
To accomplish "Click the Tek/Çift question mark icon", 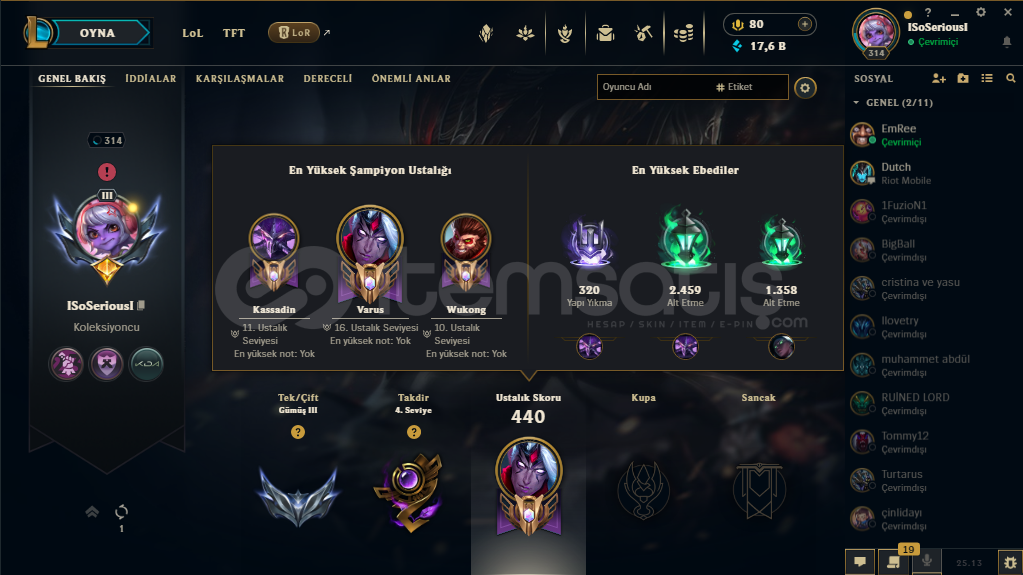I will point(298,432).
